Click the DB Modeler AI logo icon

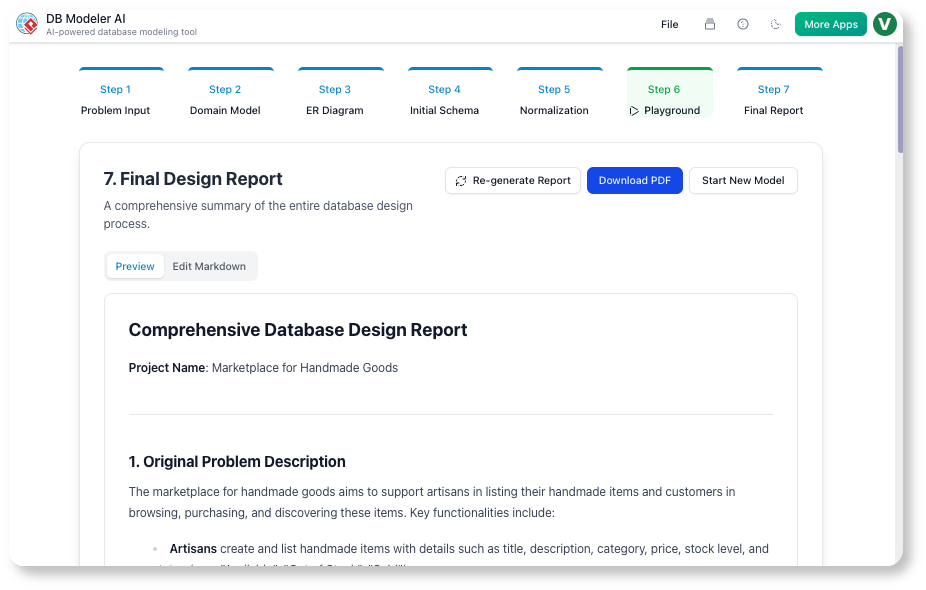click(x=27, y=24)
